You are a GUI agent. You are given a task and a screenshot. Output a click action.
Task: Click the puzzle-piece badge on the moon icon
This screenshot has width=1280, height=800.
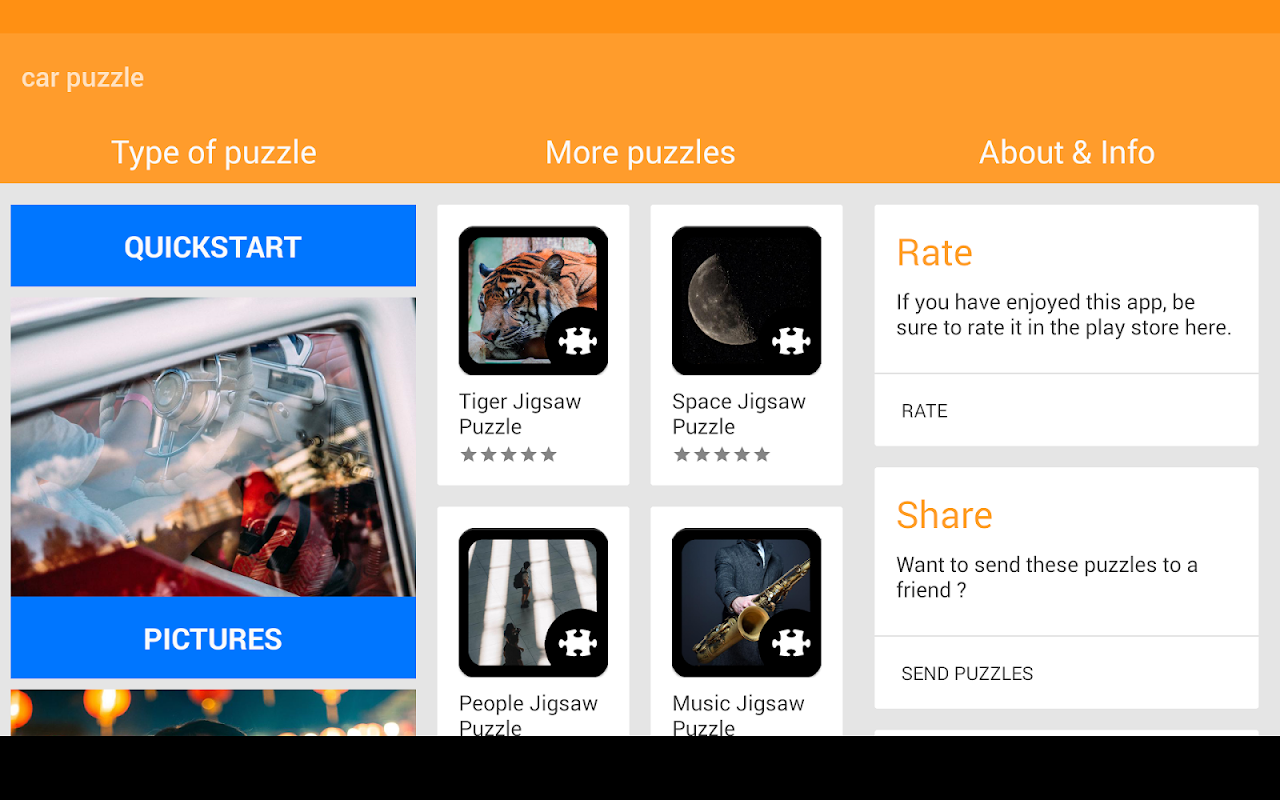790,342
